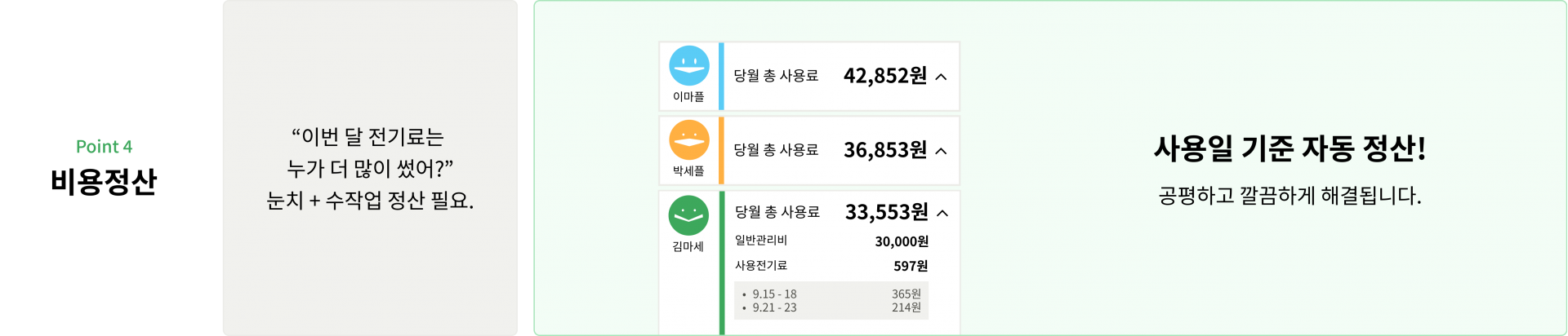This screenshot has height=336, width=1568.
Task: Collapse the 33,553원 usage card chevron
Action: (x=942, y=213)
